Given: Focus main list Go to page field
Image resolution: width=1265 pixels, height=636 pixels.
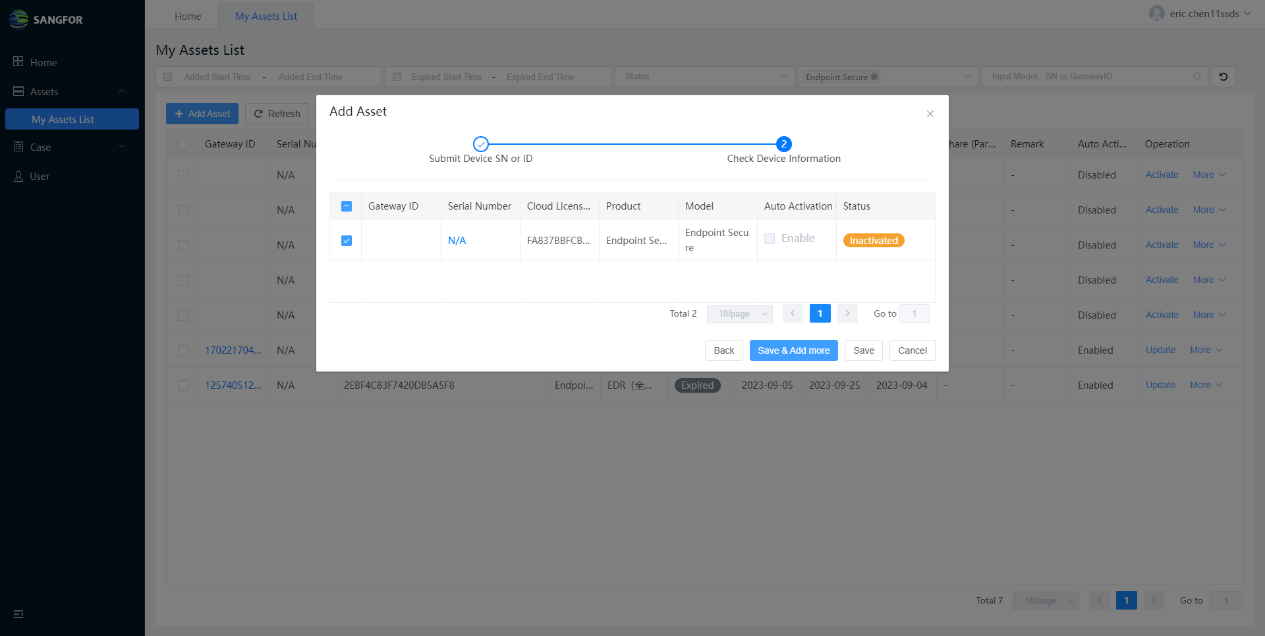Looking at the screenshot, I should tap(1226, 601).
